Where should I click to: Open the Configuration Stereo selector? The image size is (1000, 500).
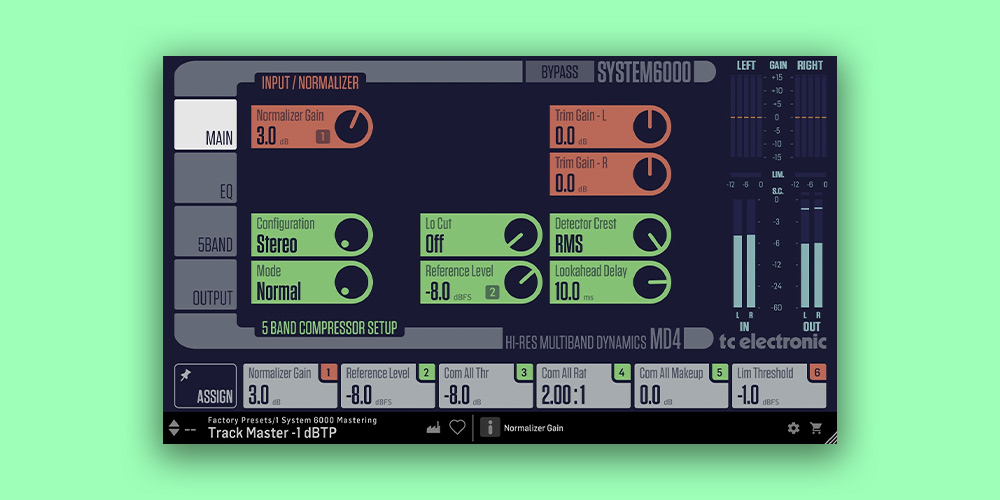pyautogui.click(x=352, y=235)
